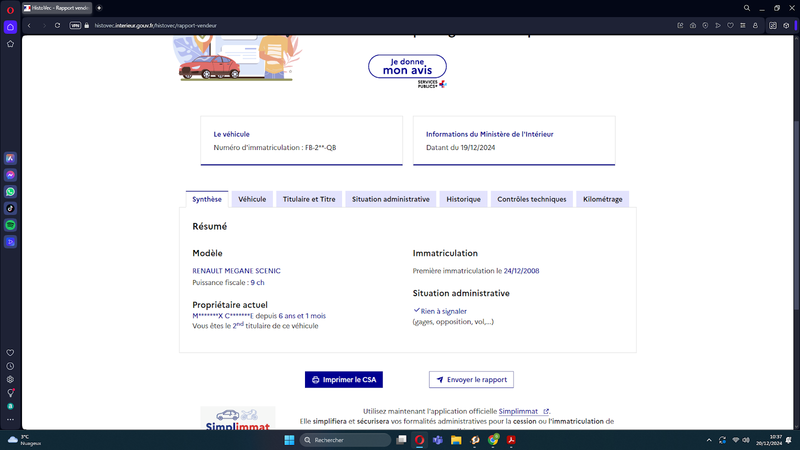Viewport: 800px width, 450px height.
Task: Click the Rechercher taskbar search box
Action: point(345,440)
